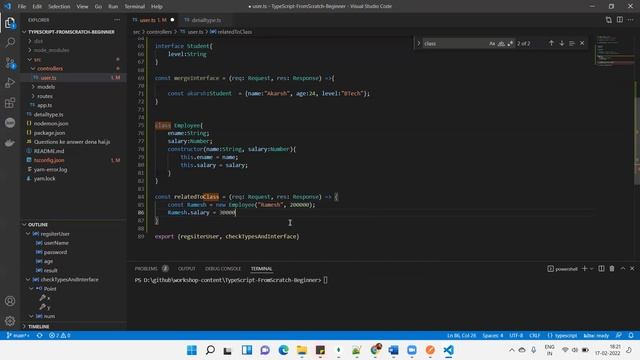Image resolution: width=640 pixels, height=360 pixels.
Task: Split the editor right
Action: pyautogui.click(x=620, y=20)
